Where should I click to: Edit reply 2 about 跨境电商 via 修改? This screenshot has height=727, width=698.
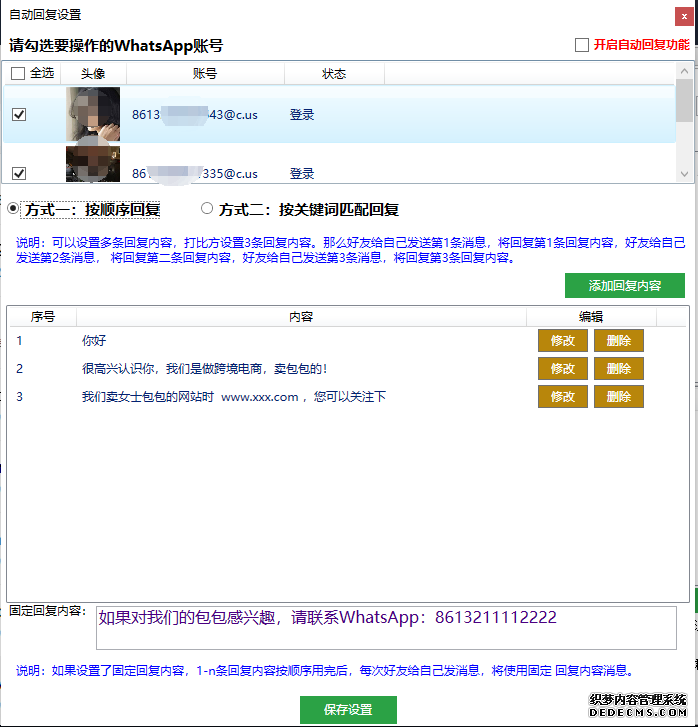(x=563, y=369)
